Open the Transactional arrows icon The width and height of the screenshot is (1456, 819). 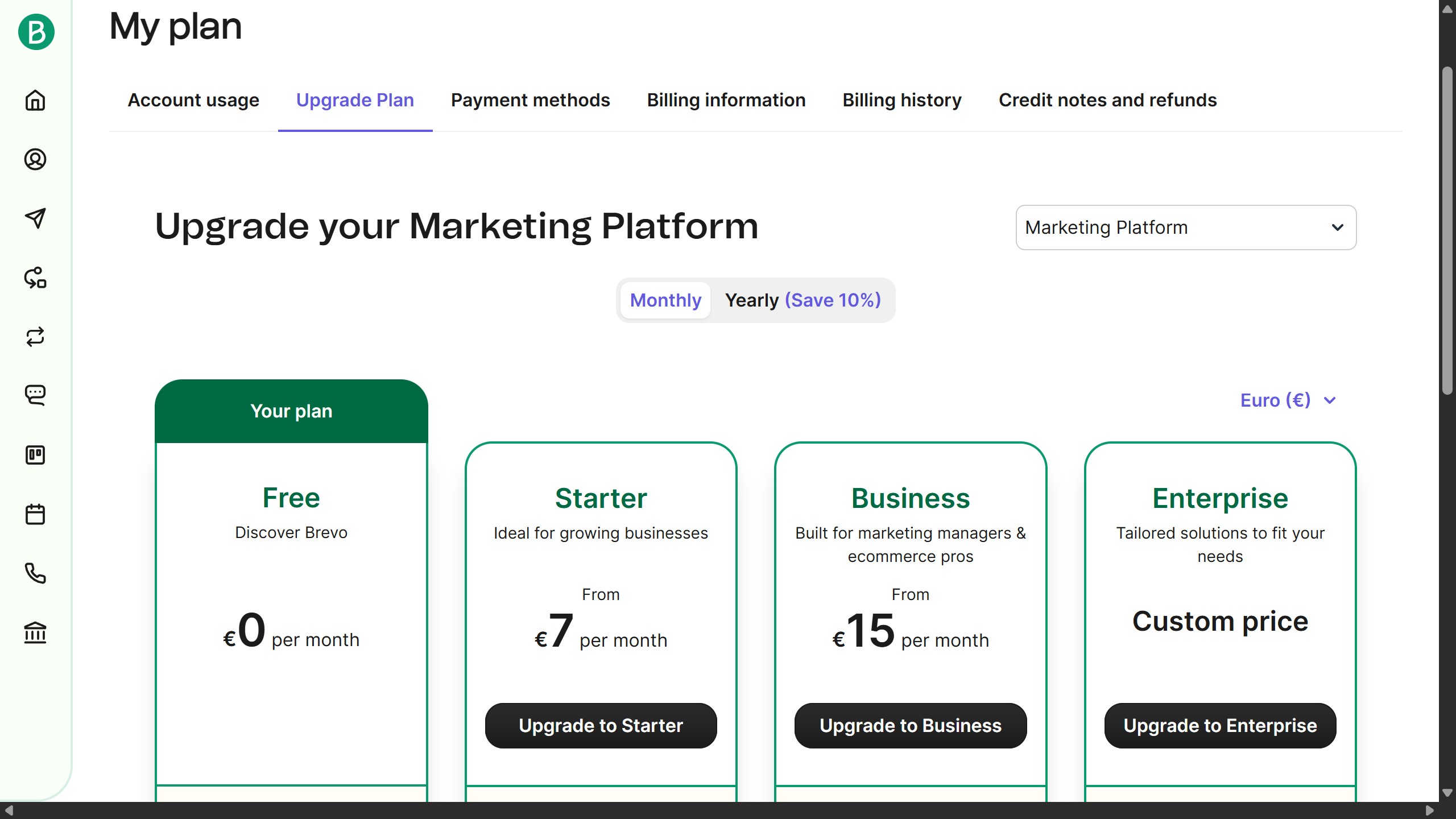point(35,337)
